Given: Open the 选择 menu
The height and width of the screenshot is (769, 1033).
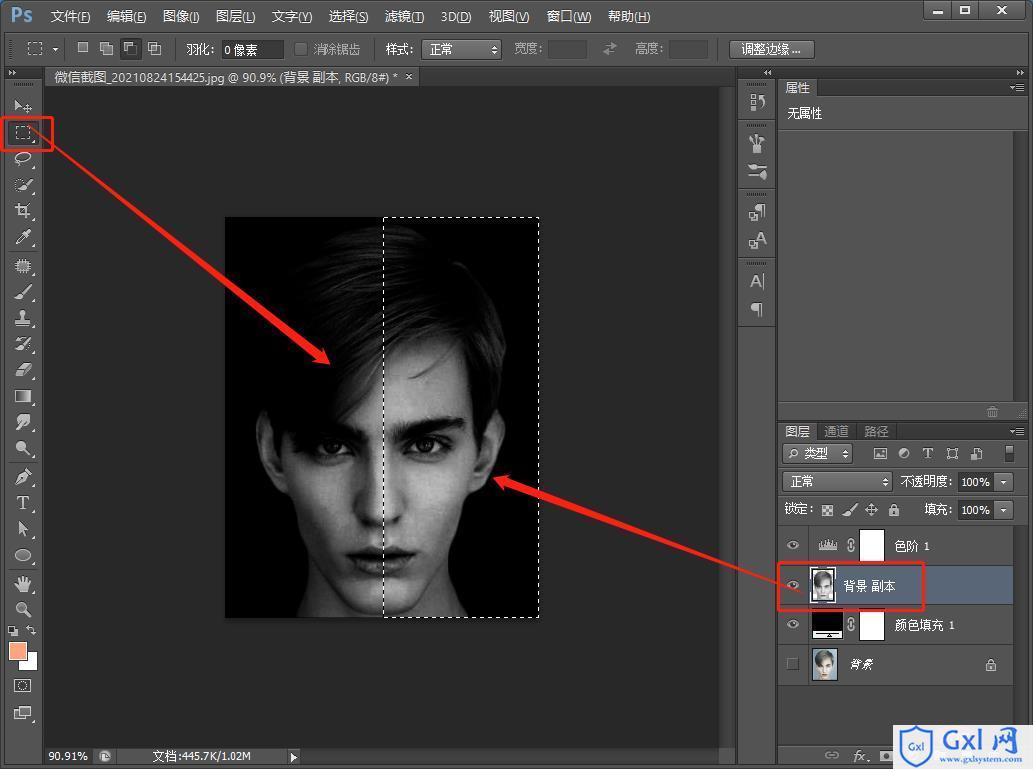Looking at the screenshot, I should [x=349, y=16].
